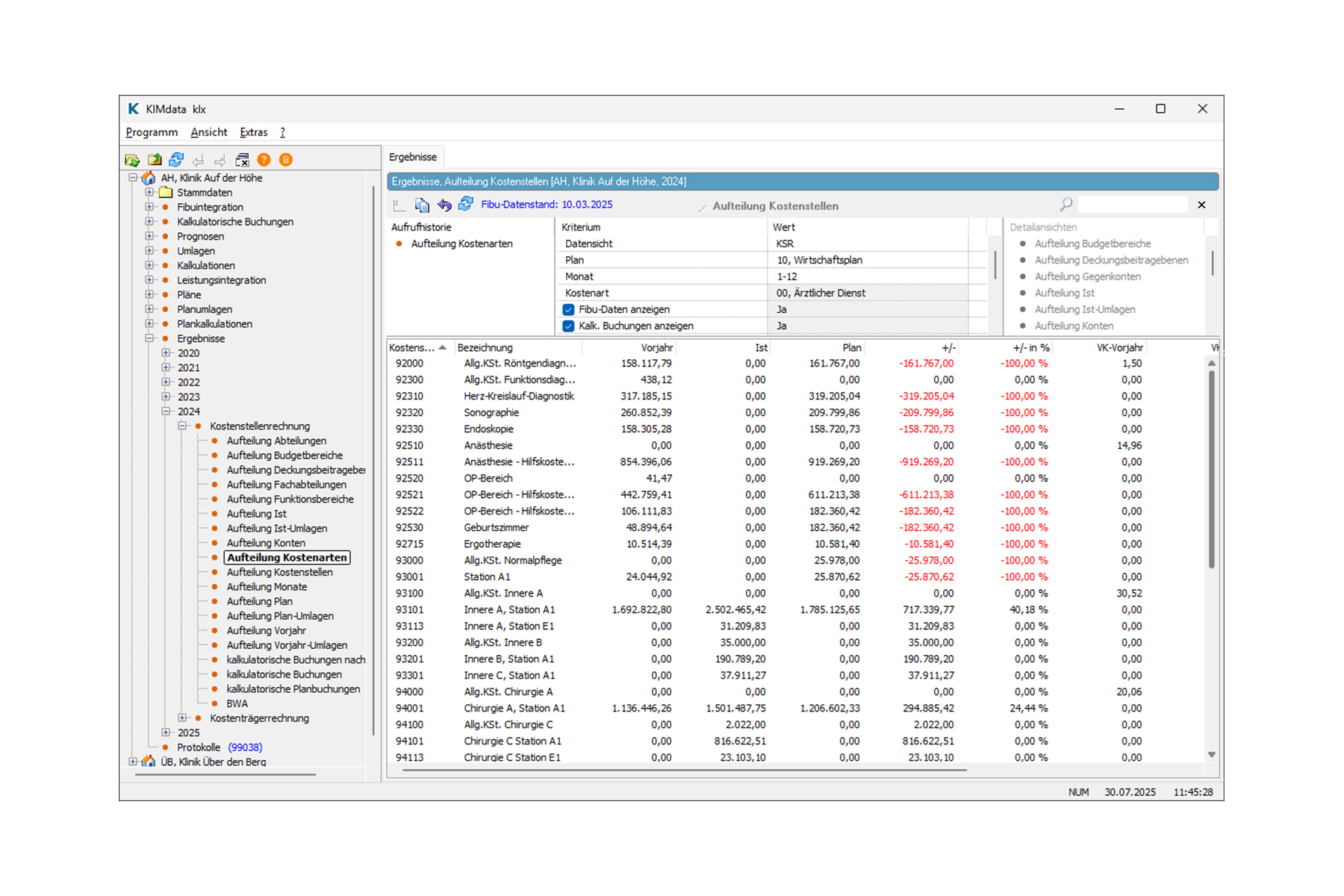Open Aufteilung Ist-Umlagen detail view

(x=1085, y=309)
